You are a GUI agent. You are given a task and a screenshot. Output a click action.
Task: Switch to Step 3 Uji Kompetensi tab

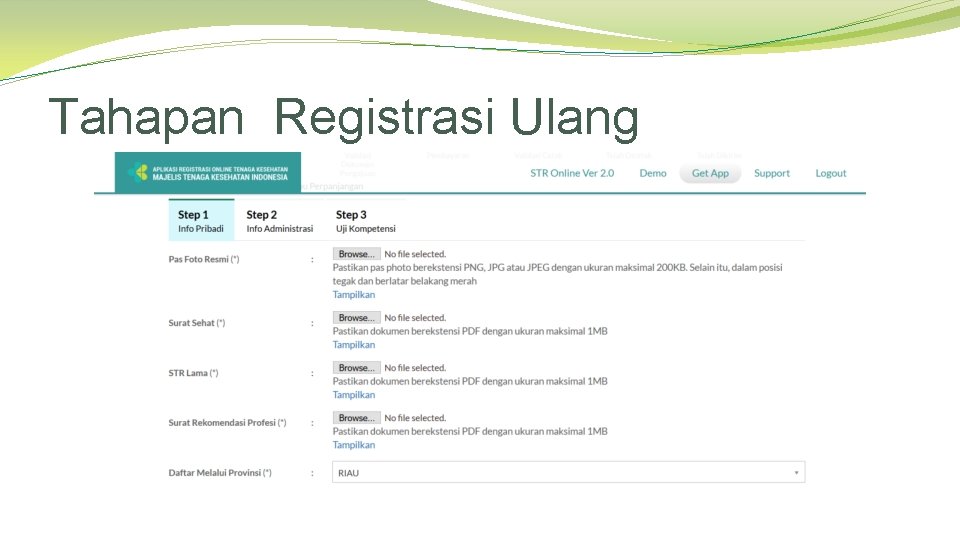(x=366, y=220)
